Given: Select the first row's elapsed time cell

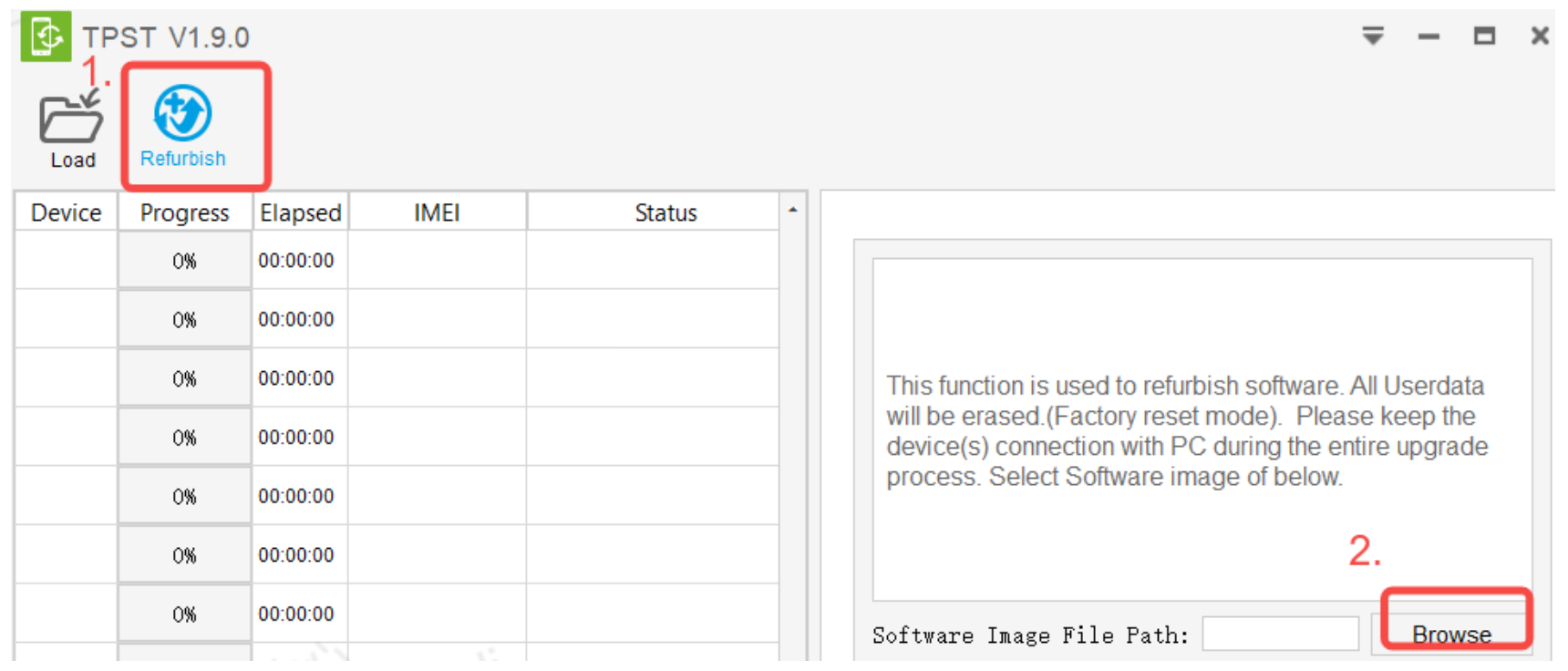Looking at the screenshot, I should coord(296,261).
